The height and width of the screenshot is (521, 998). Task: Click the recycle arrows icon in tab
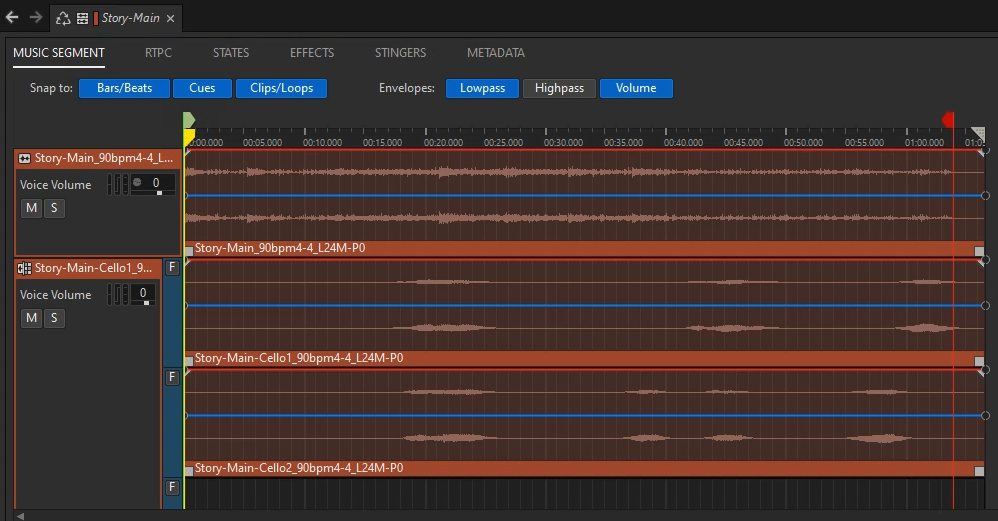tap(63, 18)
